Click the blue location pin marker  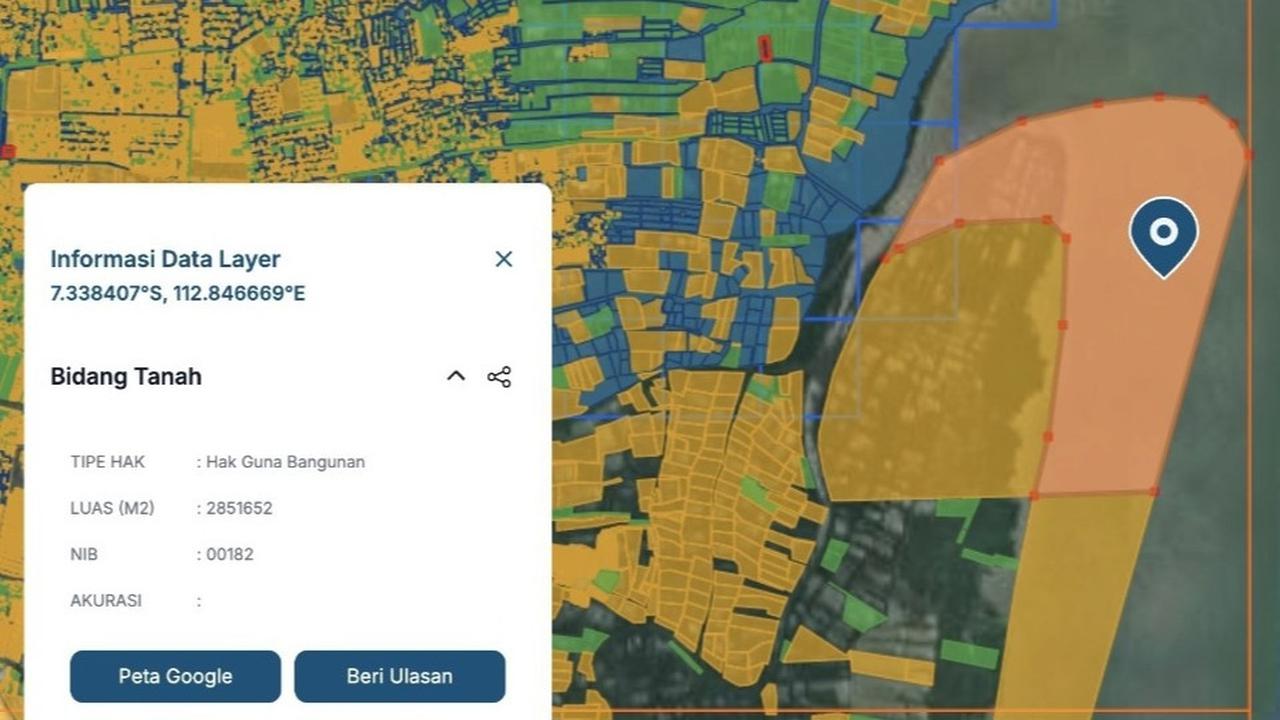[1164, 237]
